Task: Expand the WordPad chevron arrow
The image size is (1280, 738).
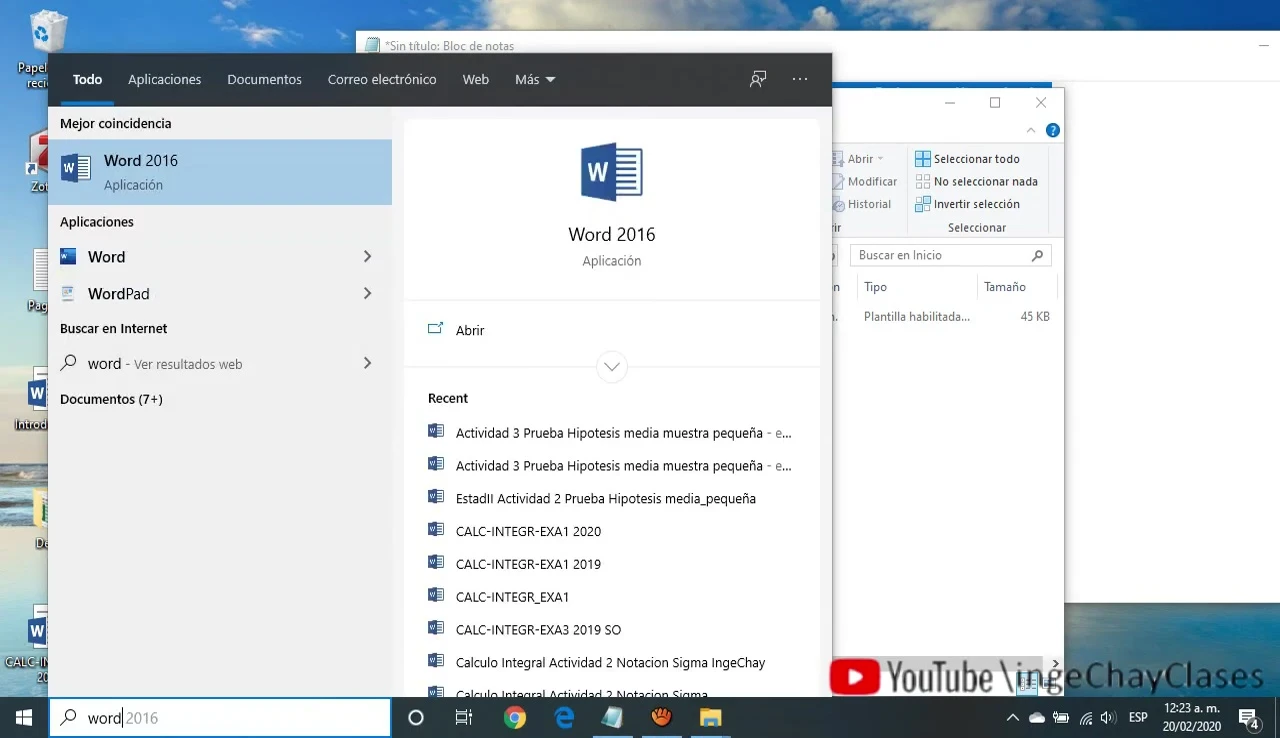Action: [367, 294]
